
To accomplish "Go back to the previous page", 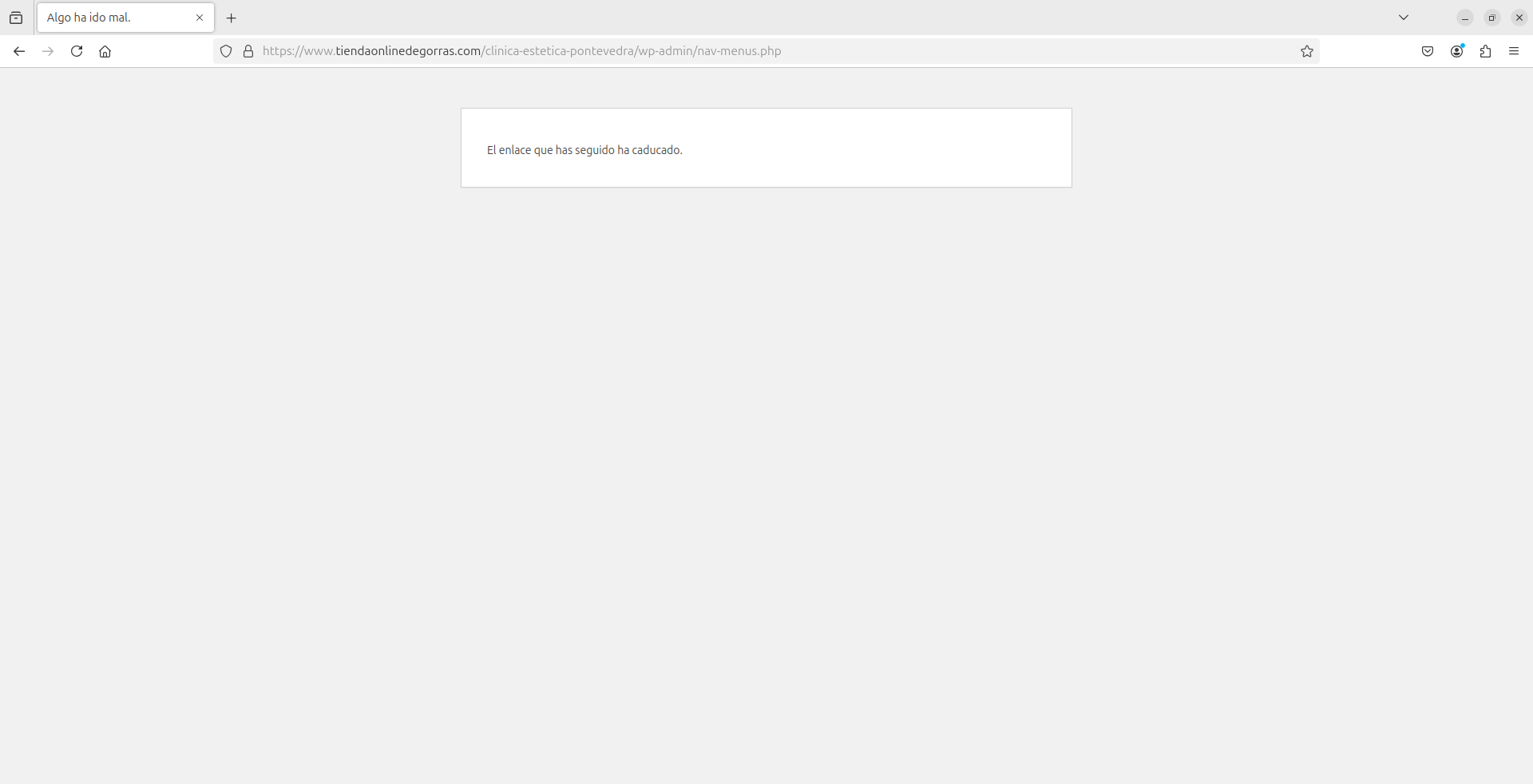I will (x=19, y=51).
